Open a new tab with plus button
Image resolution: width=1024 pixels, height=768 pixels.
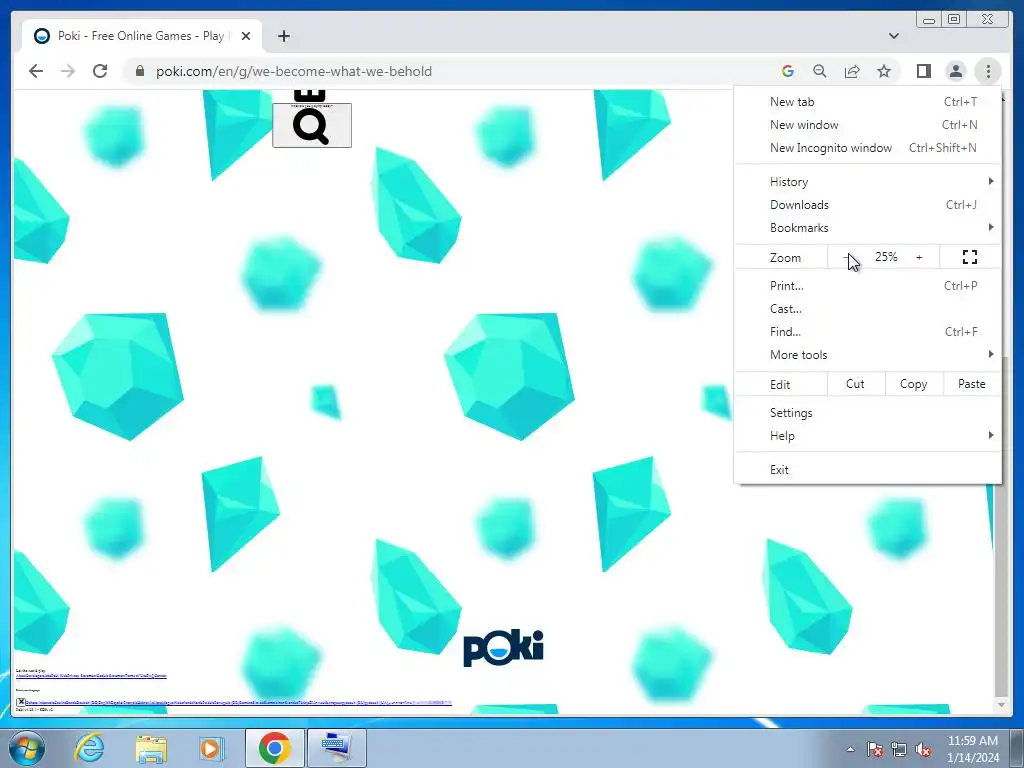(x=283, y=36)
